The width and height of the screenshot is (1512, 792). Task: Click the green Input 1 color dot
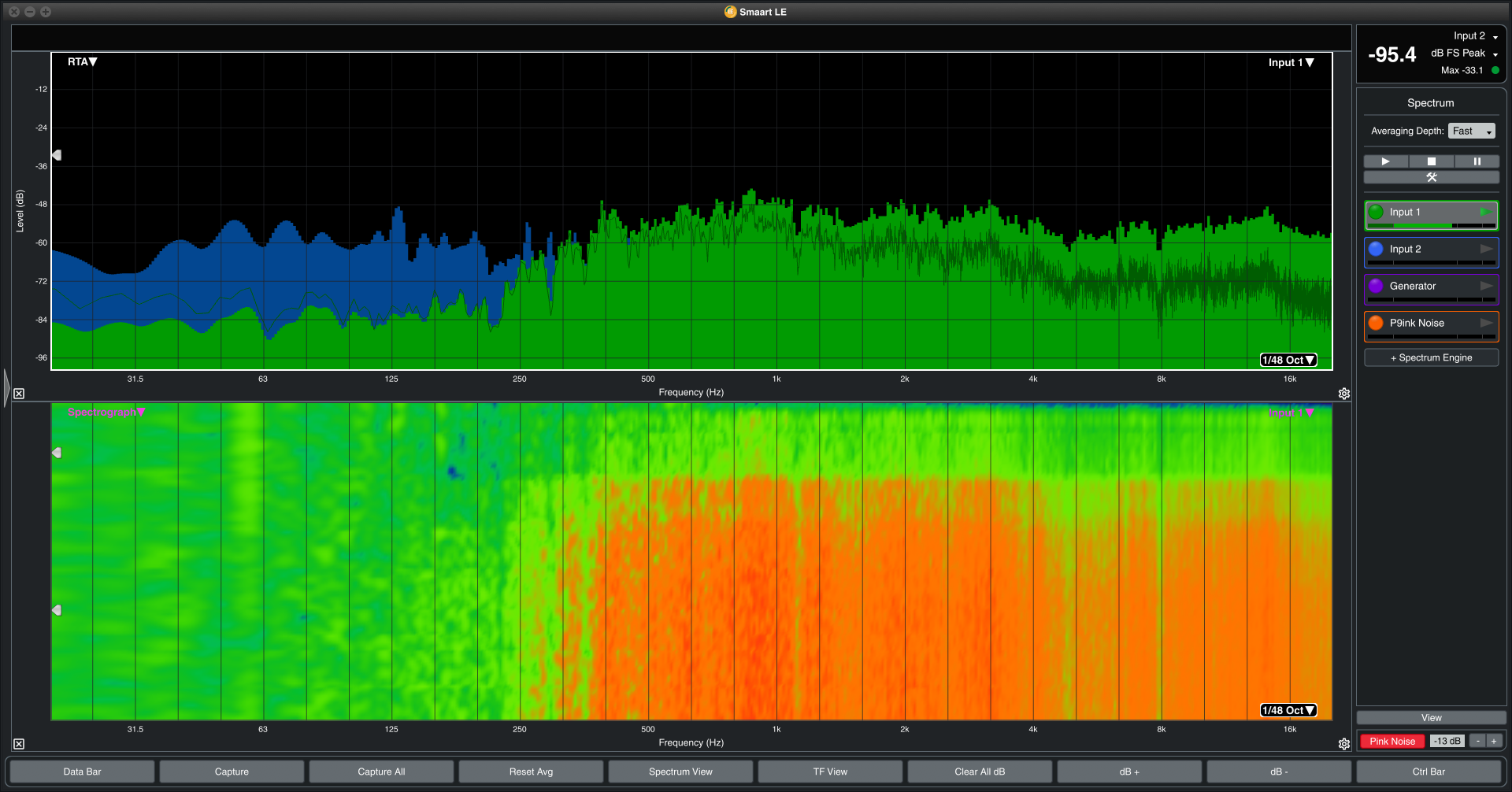1376,212
